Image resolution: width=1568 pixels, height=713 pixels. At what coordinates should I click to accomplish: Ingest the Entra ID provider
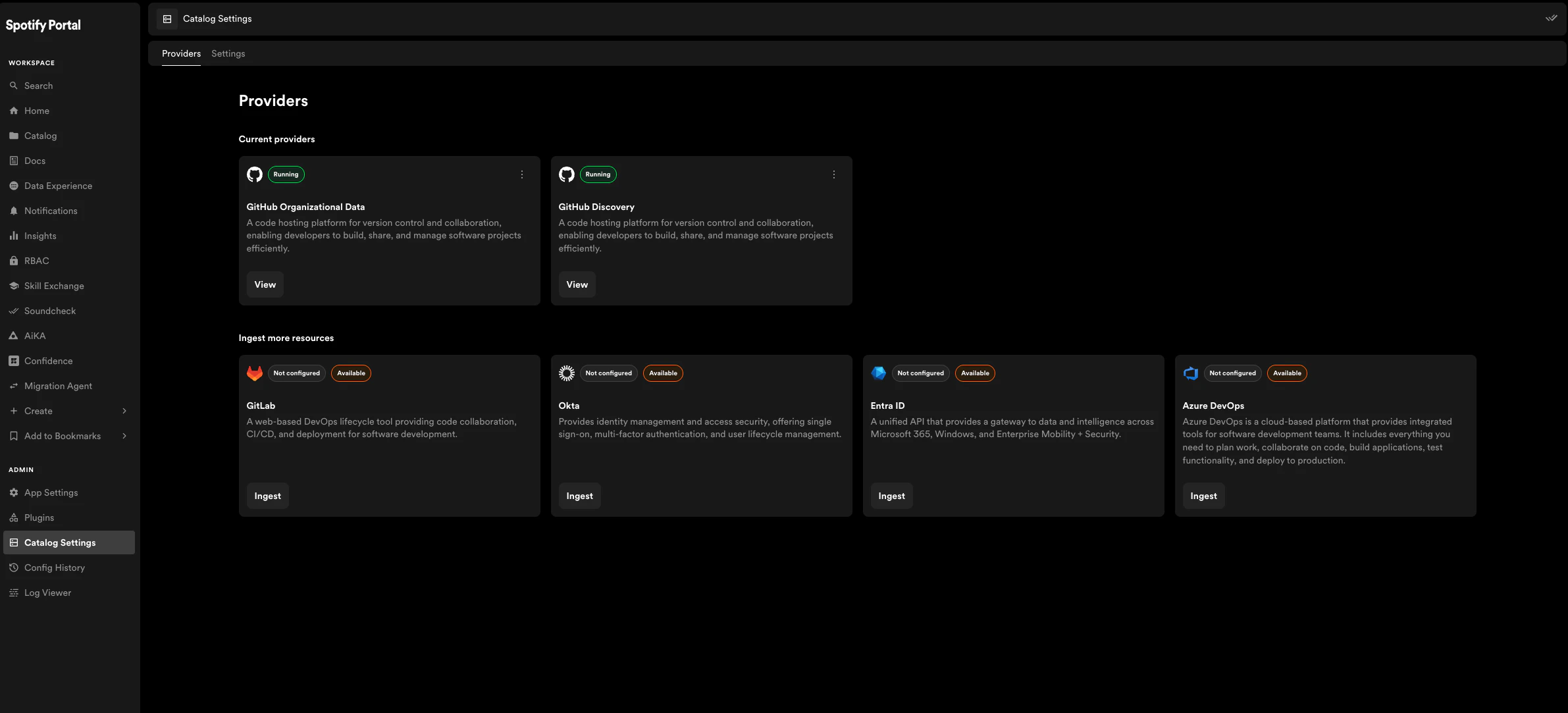click(892, 496)
